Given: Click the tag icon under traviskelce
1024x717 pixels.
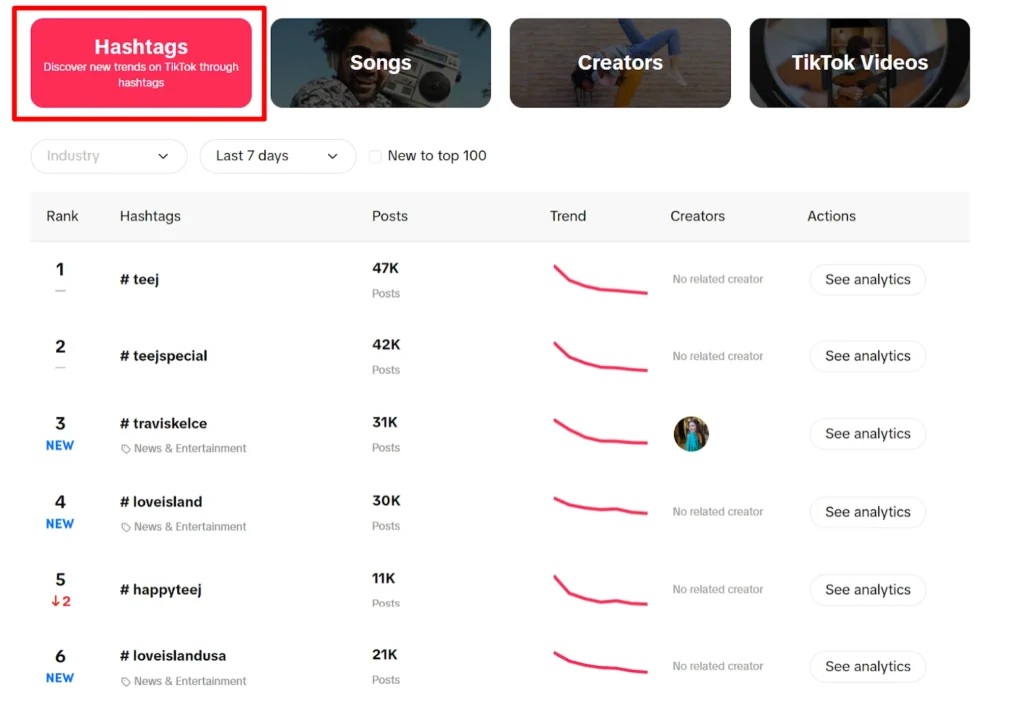Looking at the screenshot, I should point(125,449).
